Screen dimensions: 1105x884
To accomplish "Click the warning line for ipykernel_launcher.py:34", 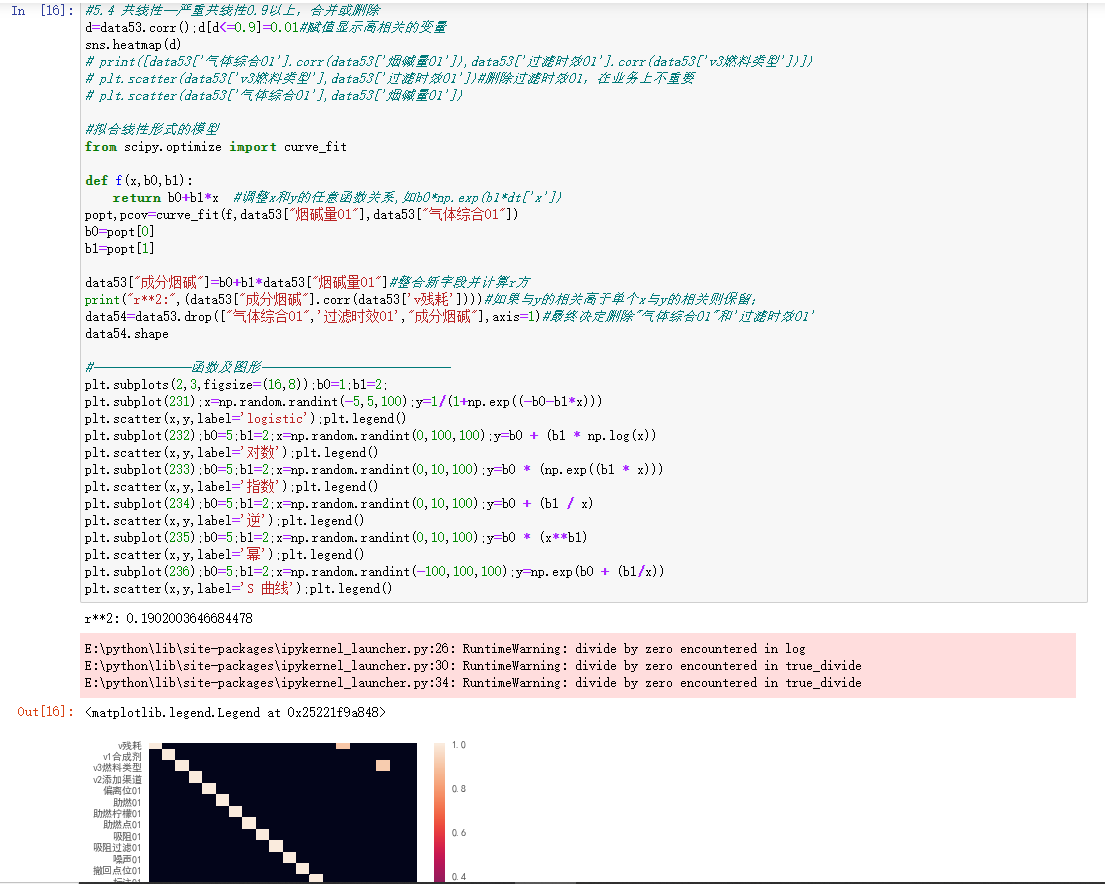I will point(473,682).
